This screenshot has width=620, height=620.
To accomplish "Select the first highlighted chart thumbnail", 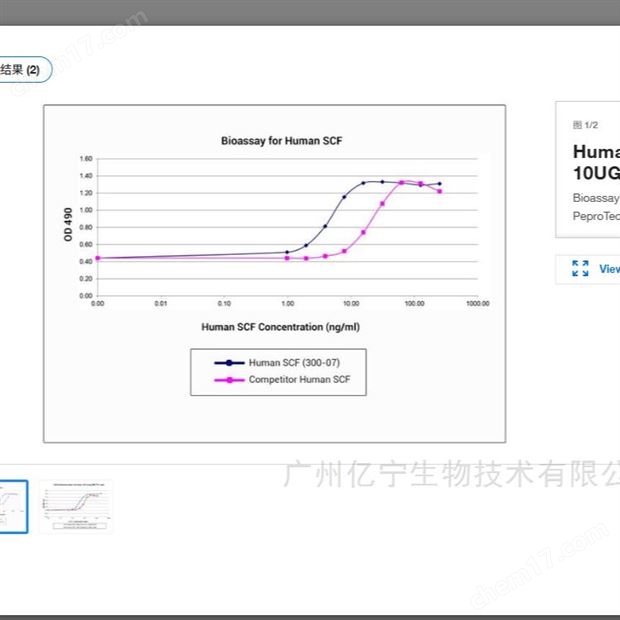I will coord(12,505).
